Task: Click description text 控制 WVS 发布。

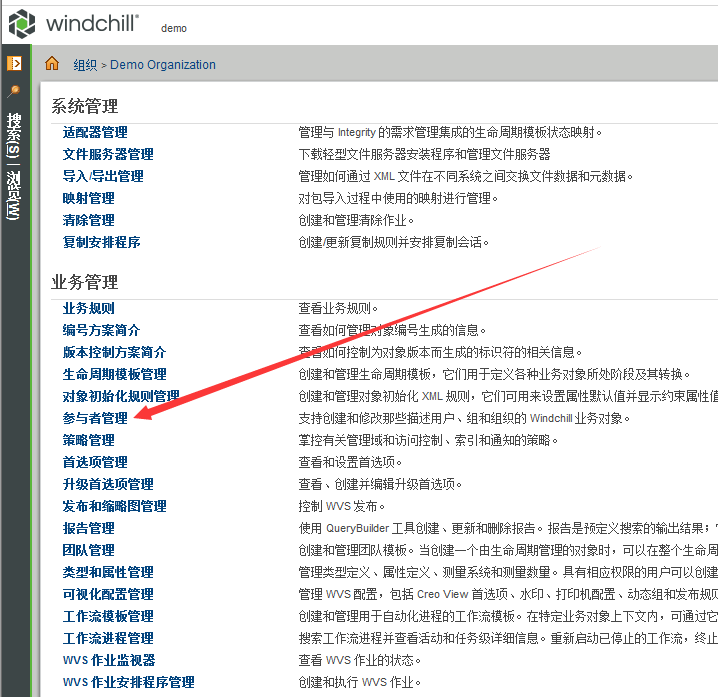Action: click(x=342, y=506)
